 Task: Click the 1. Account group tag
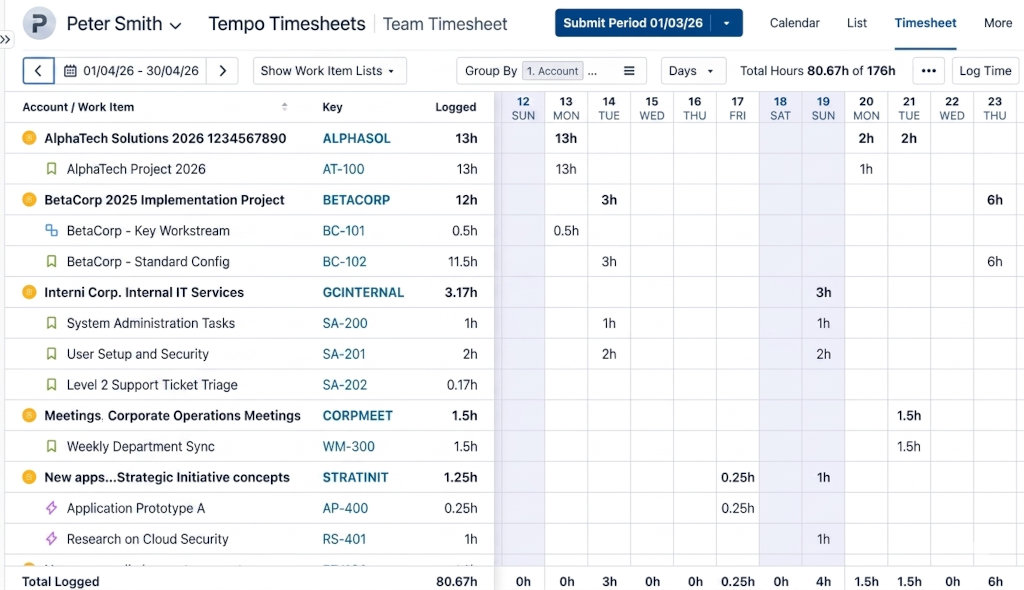(552, 71)
